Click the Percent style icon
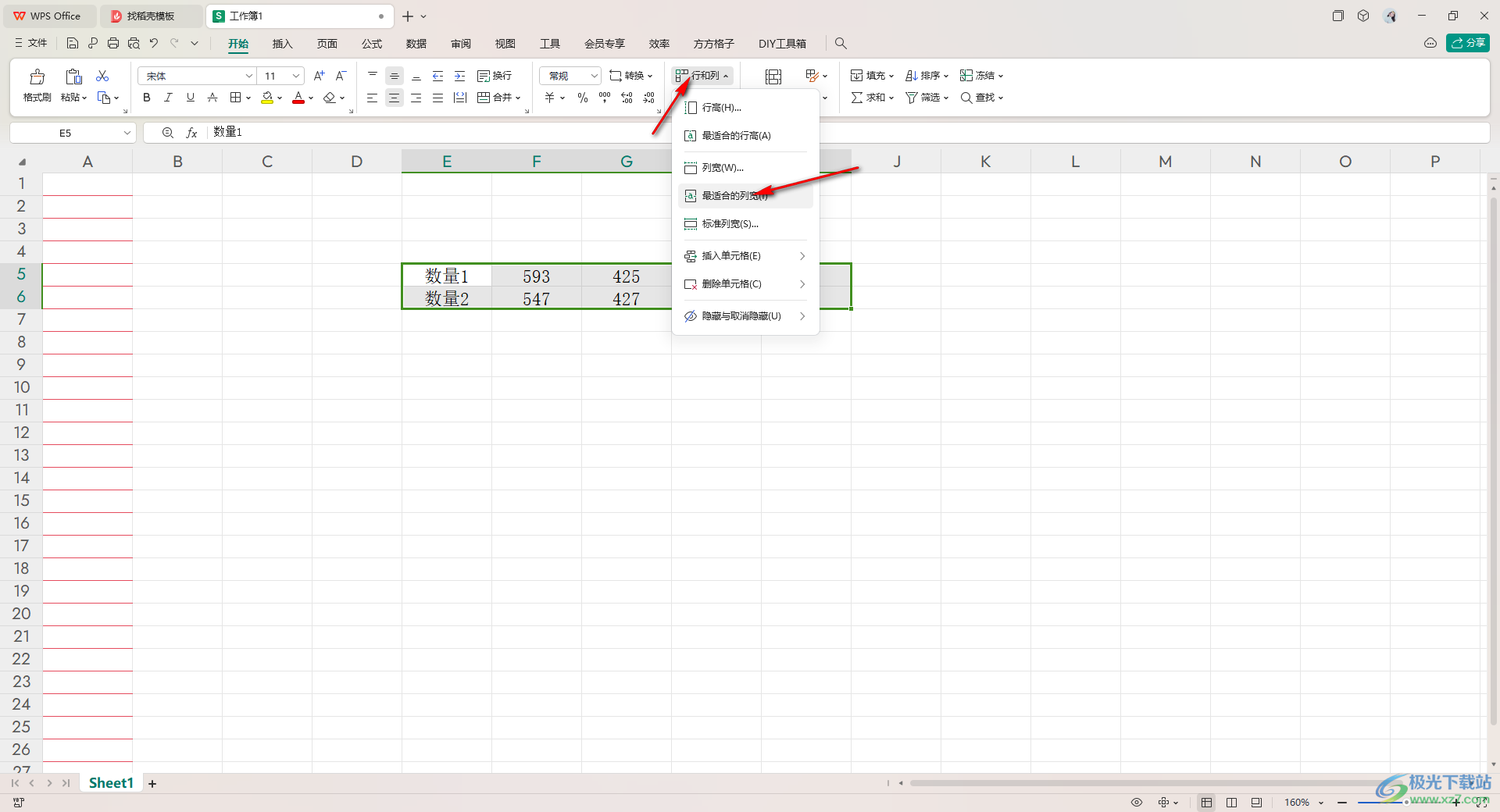 coord(583,98)
